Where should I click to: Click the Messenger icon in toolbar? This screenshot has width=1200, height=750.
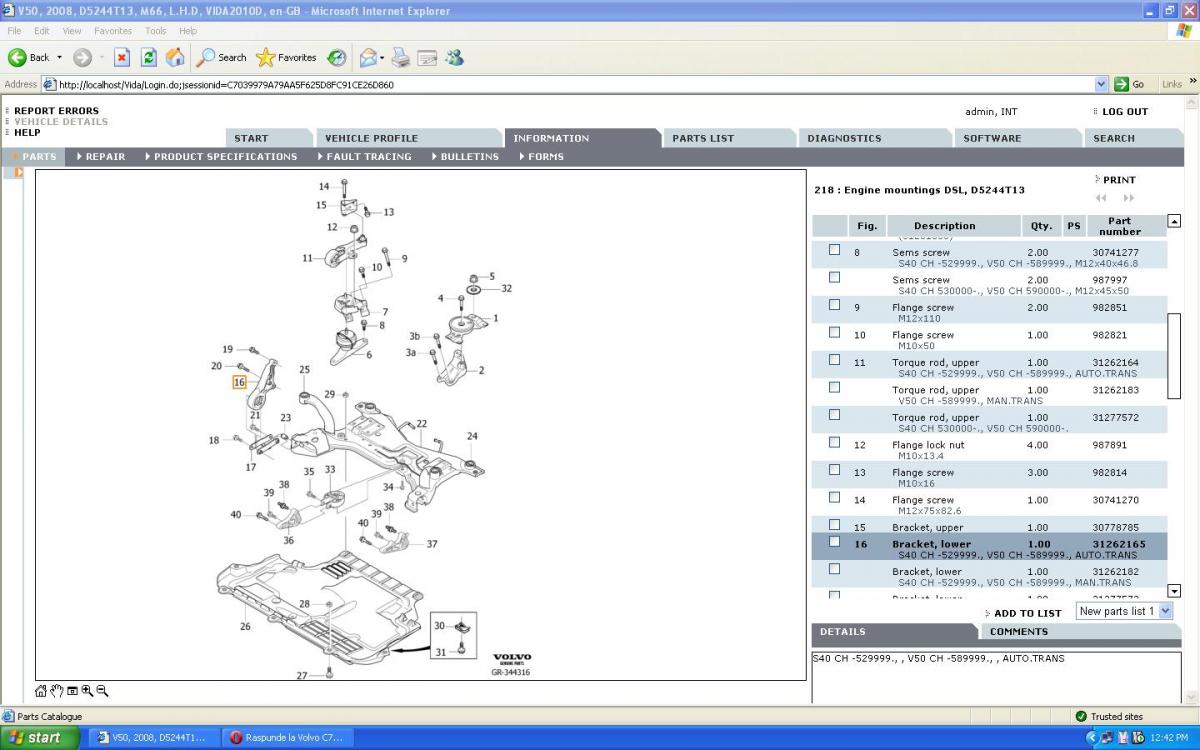[x=456, y=57]
